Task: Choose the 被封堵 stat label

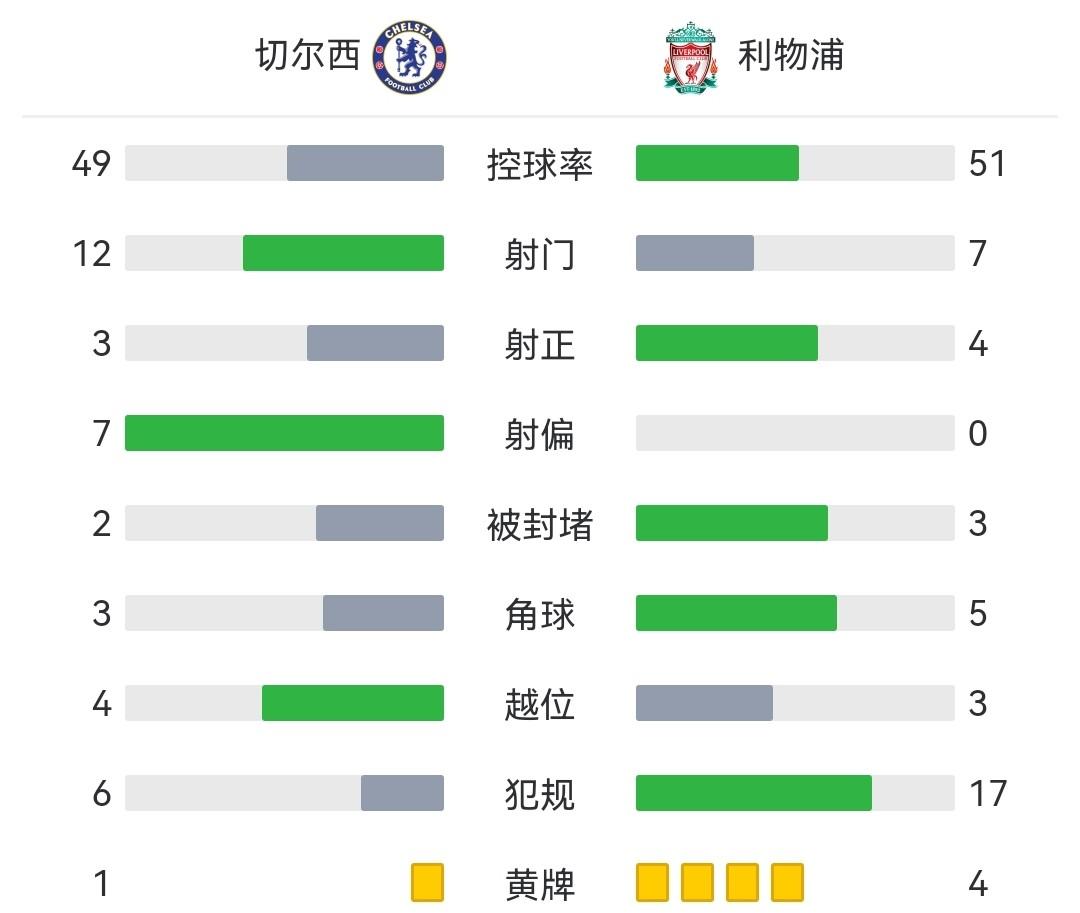Action: point(540,524)
